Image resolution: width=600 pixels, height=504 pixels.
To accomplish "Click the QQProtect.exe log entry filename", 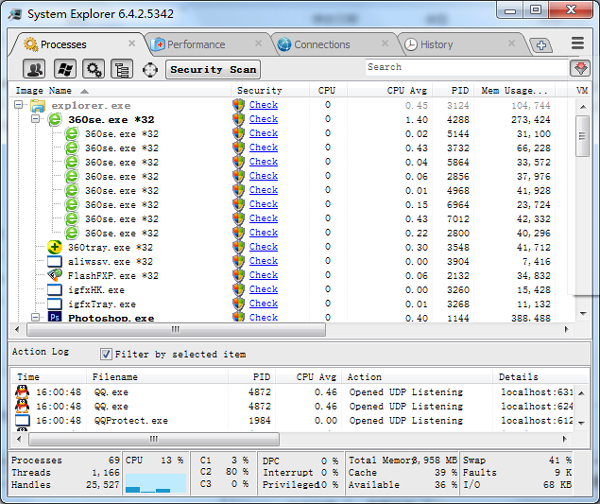I will click(131, 421).
